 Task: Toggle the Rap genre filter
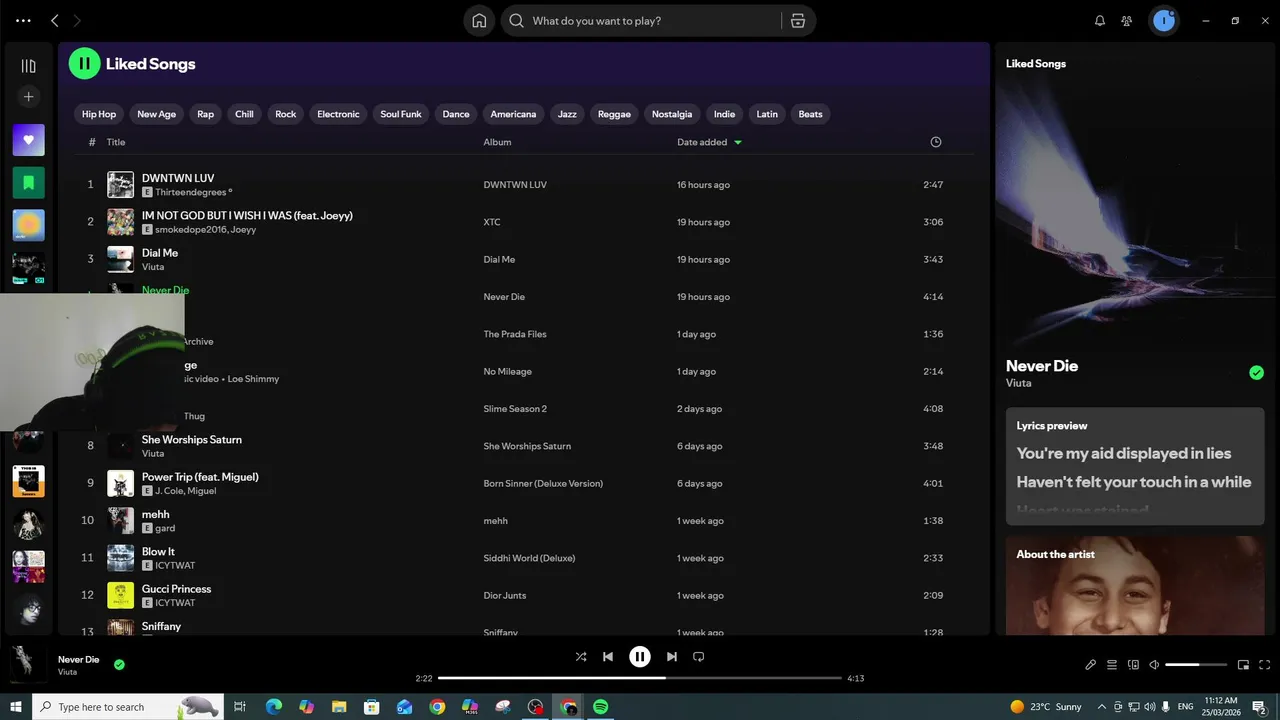[205, 114]
